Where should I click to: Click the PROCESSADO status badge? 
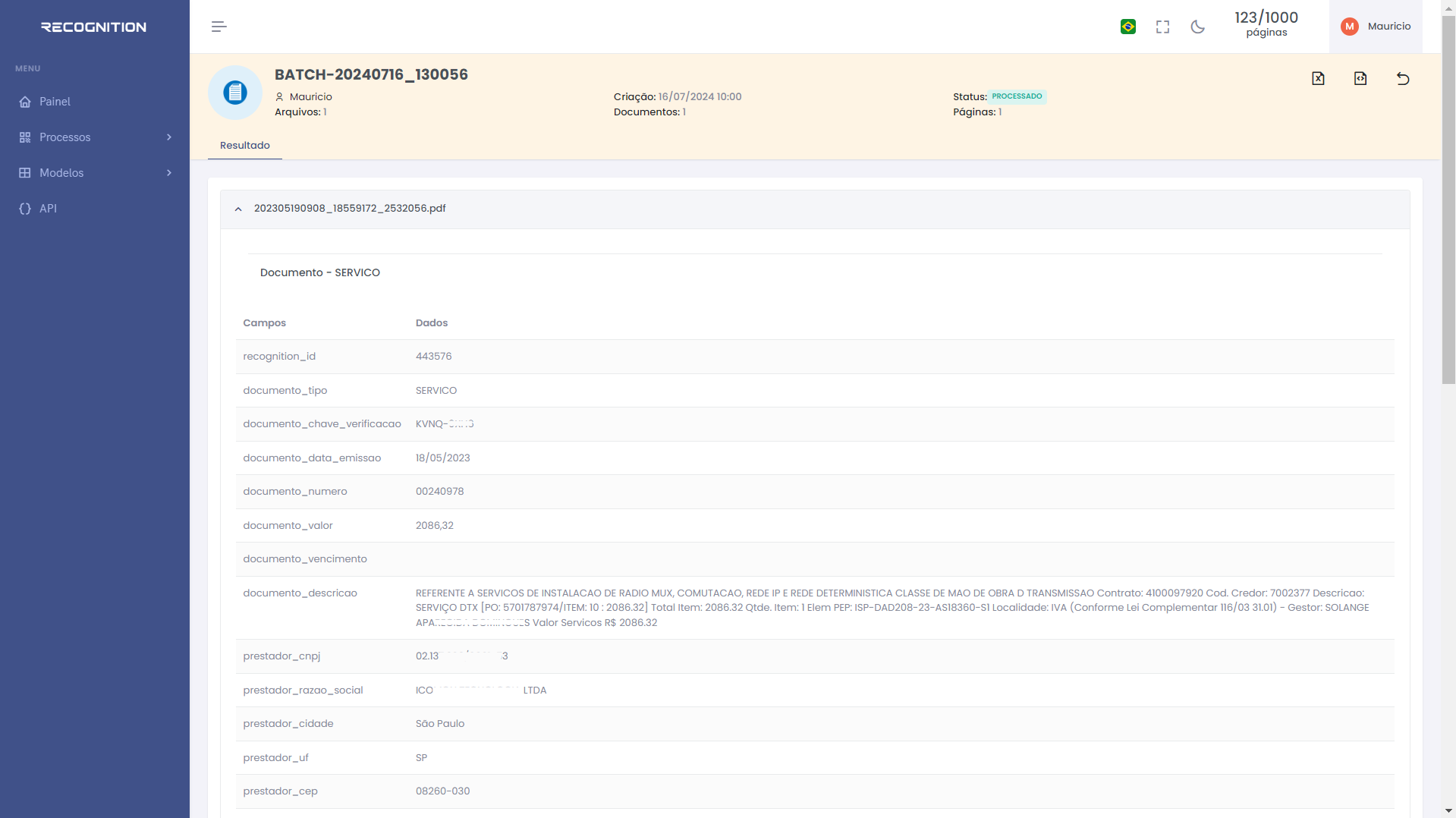(x=1017, y=96)
